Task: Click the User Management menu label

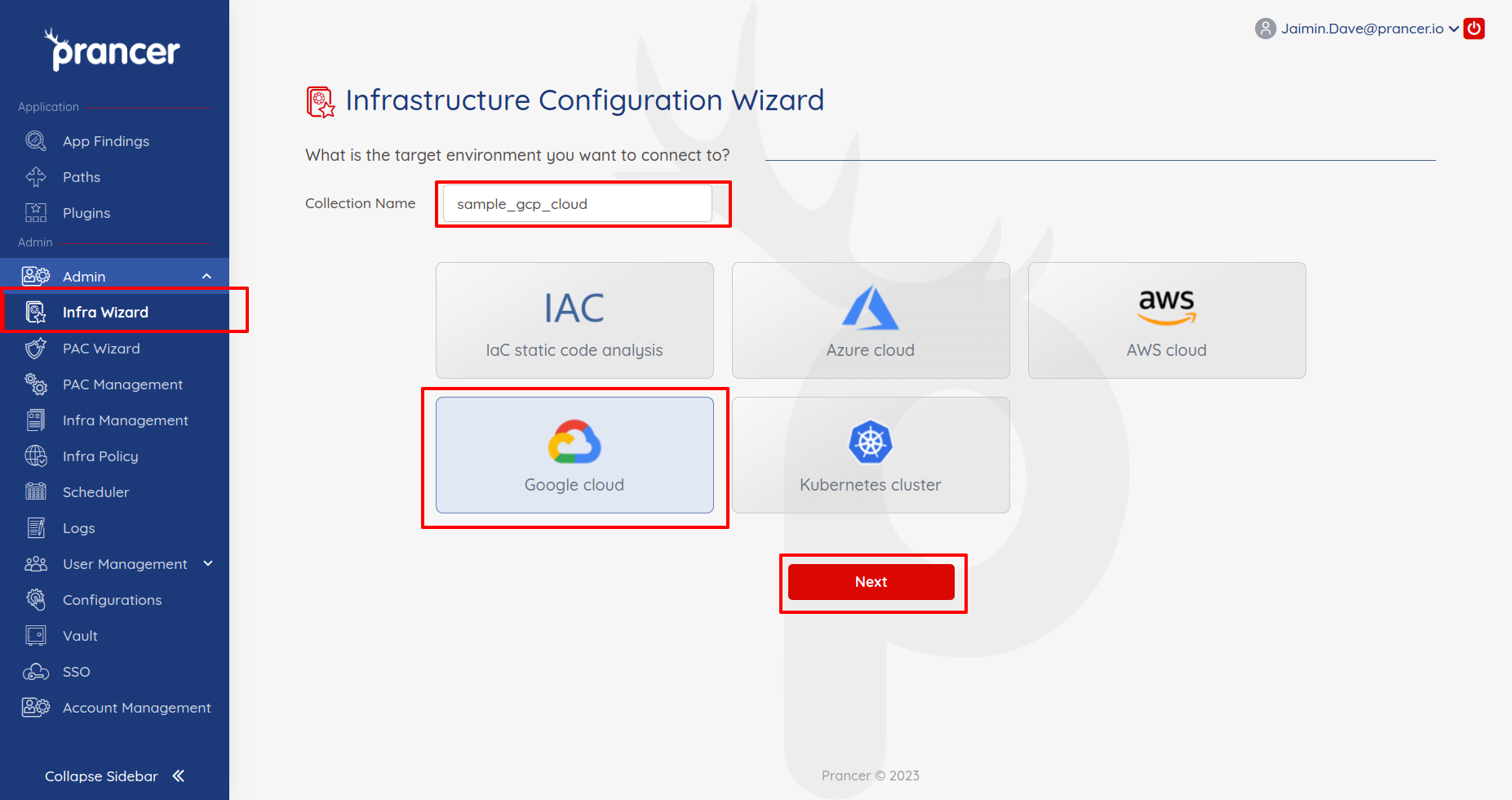Action: click(x=125, y=564)
